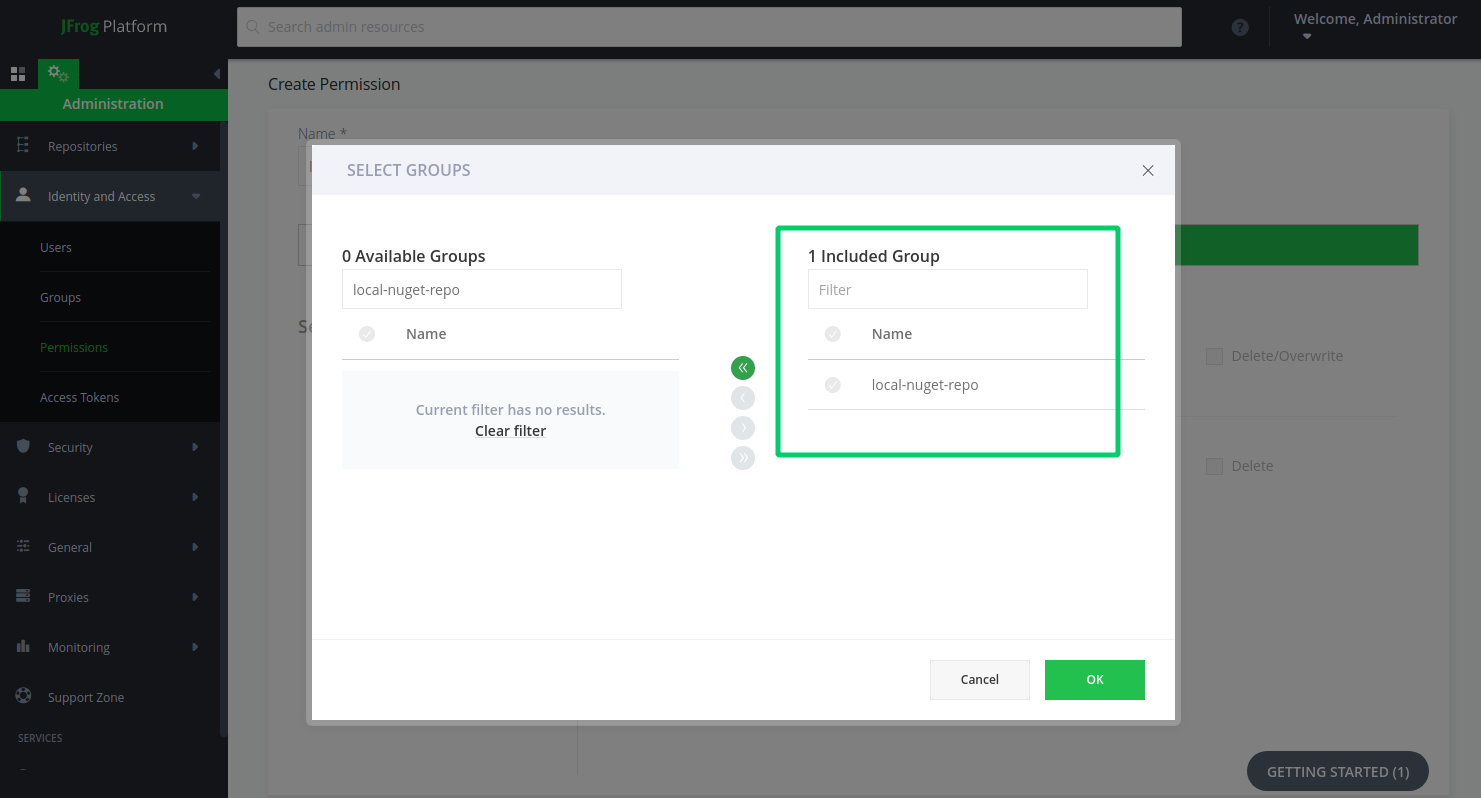
Task: Open the applications grid icon top left
Action: click(18, 73)
